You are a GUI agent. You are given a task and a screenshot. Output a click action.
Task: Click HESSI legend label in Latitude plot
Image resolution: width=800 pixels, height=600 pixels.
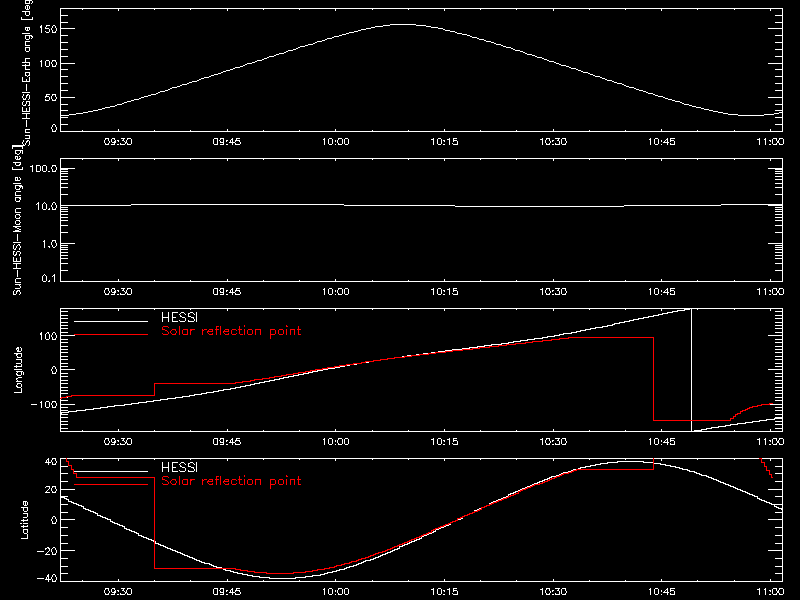pyautogui.click(x=179, y=467)
